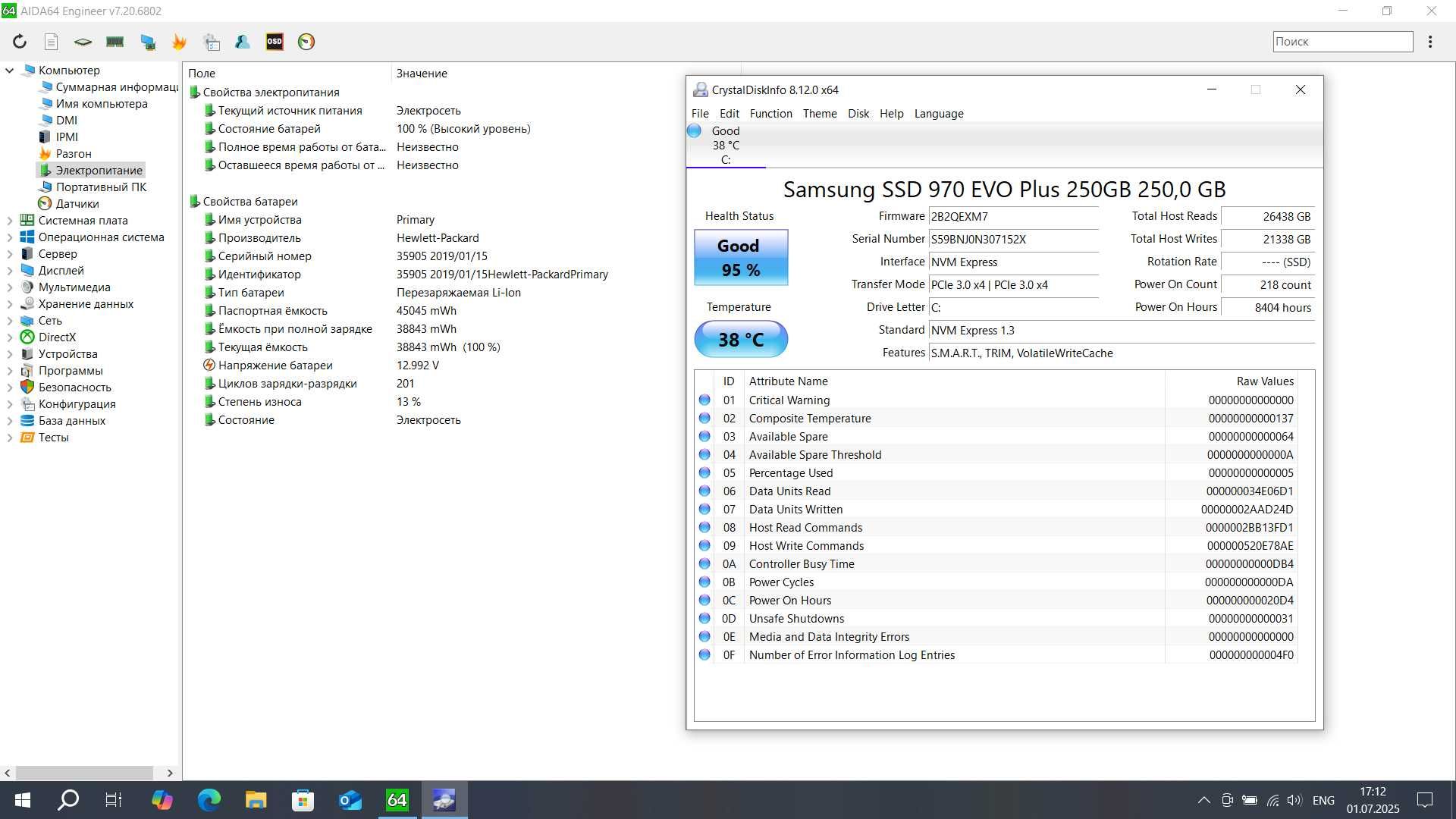Click the Samsung SSD 970 EVO Plus title

point(1004,190)
